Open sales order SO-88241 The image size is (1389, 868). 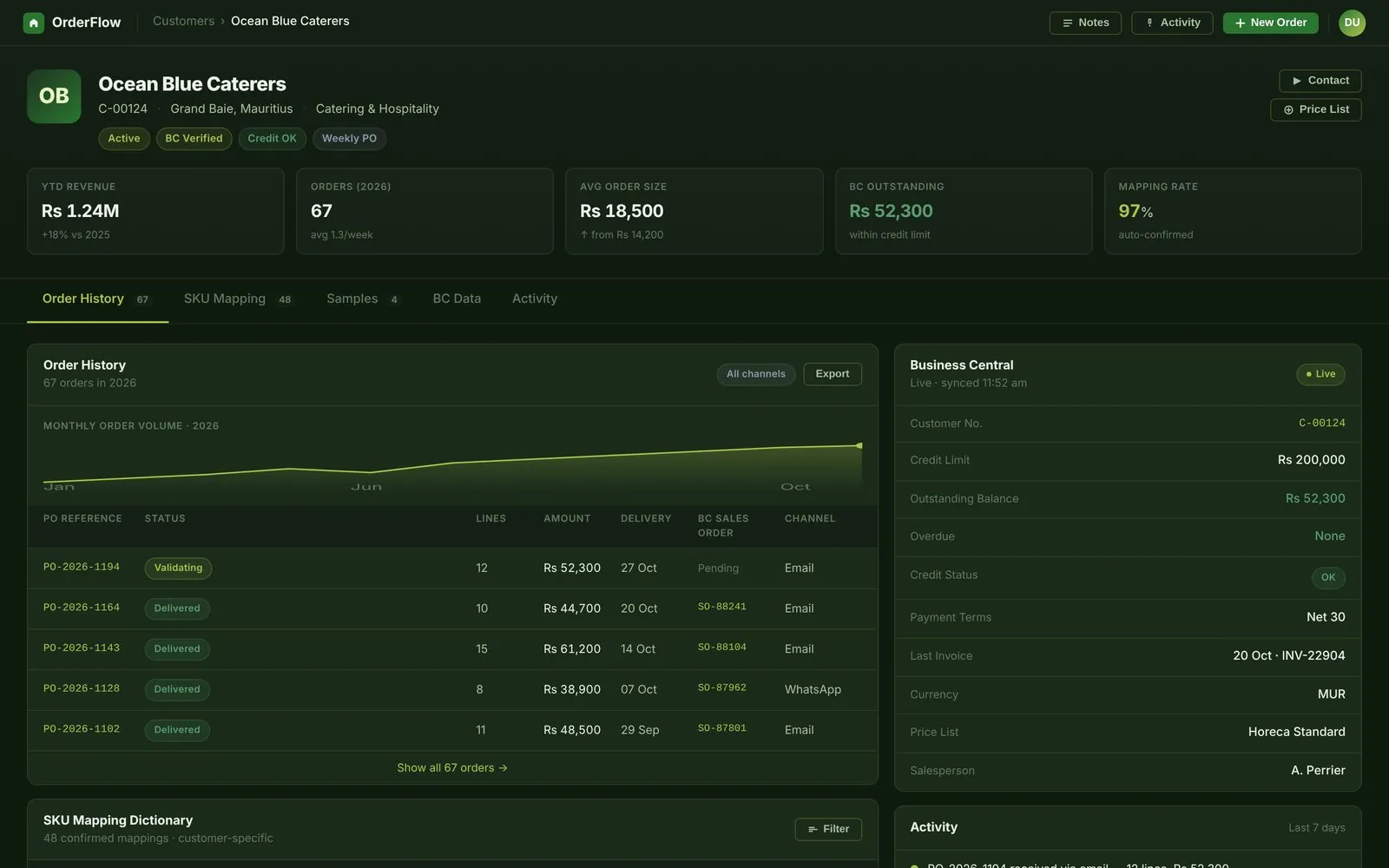pos(722,607)
